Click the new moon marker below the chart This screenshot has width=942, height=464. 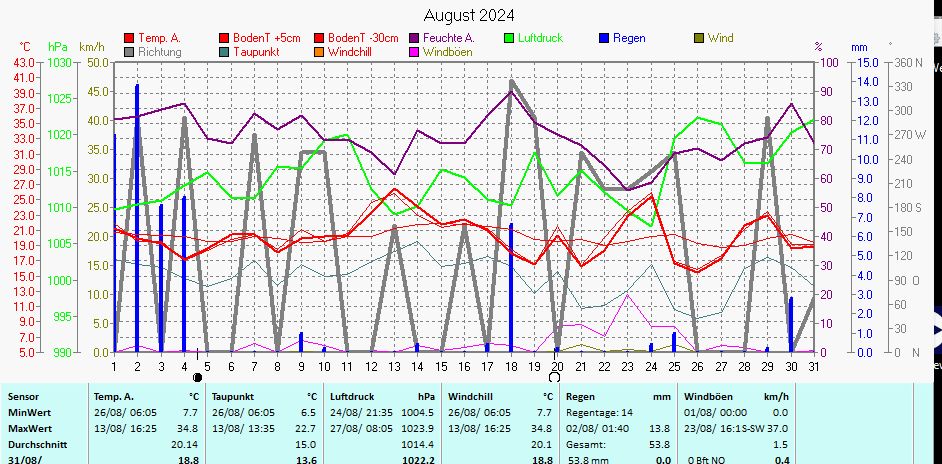198,377
